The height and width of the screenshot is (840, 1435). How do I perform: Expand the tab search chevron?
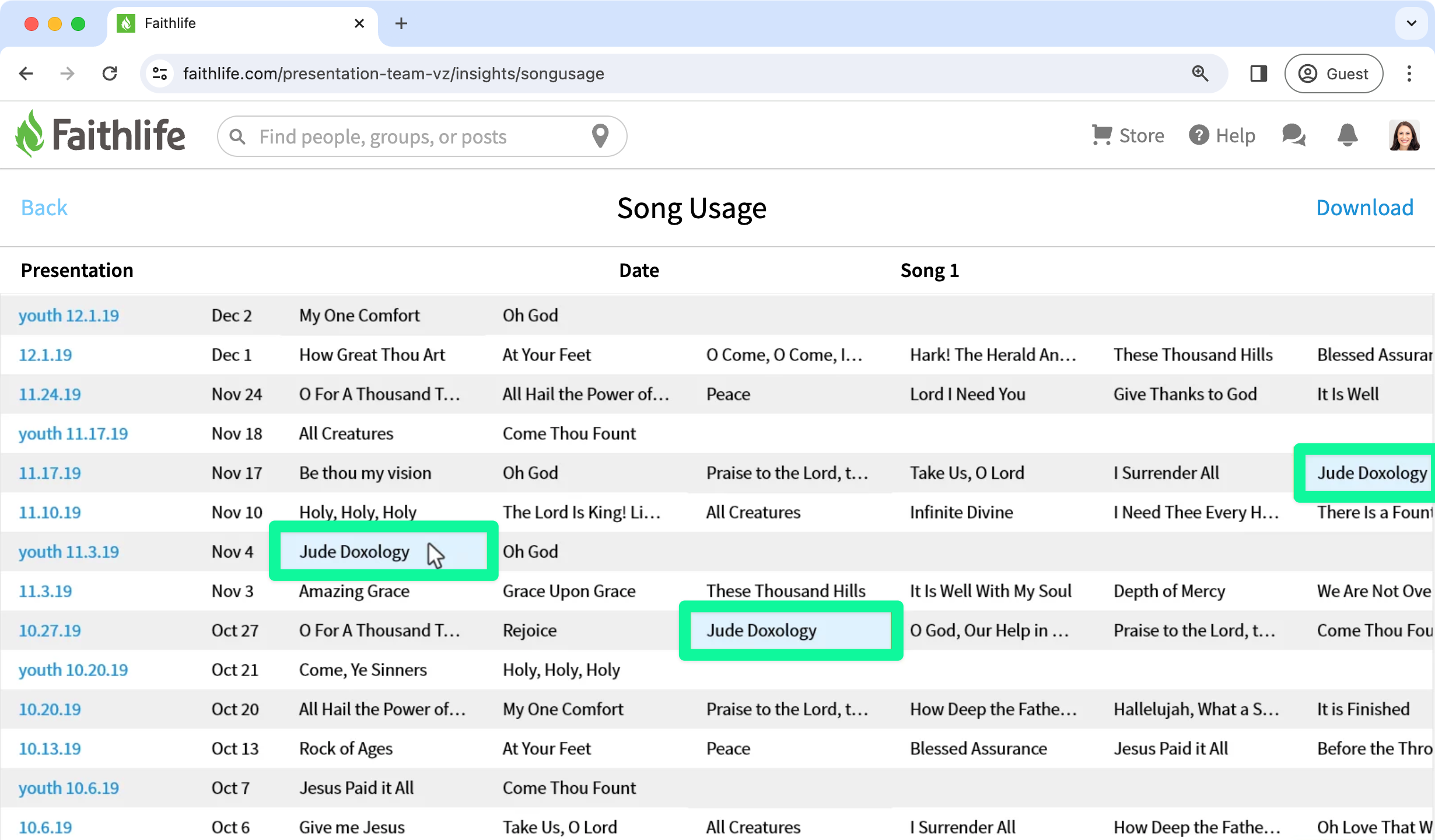[x=1411, y=23]
